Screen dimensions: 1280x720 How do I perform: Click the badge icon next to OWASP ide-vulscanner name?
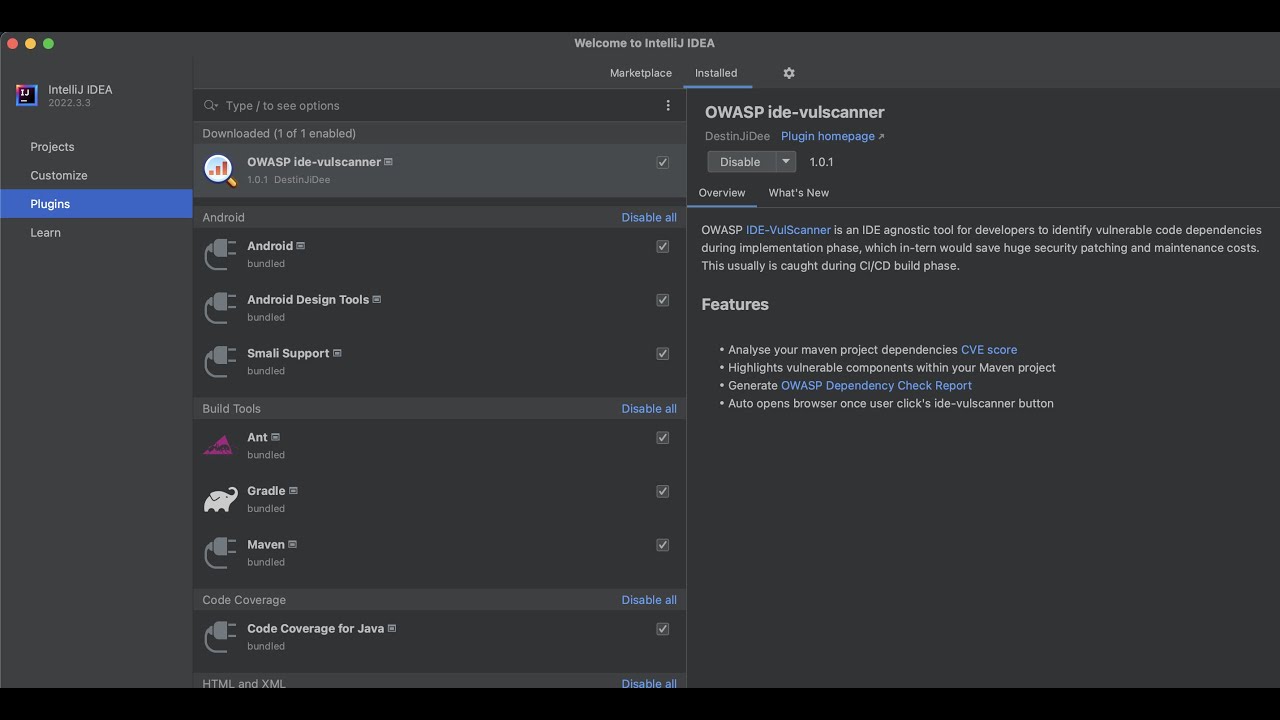[388, 162]
